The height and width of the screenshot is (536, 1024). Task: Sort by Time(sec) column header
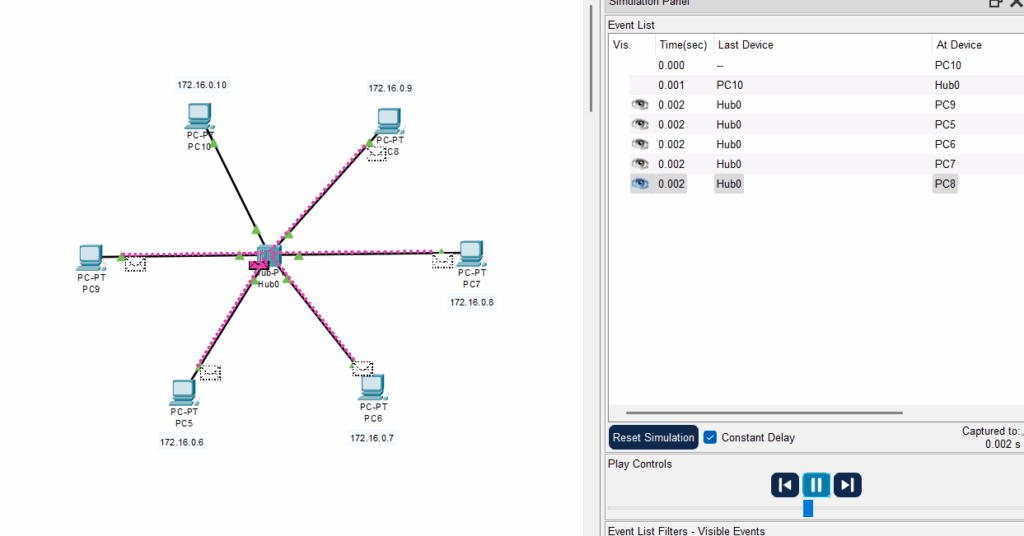tap(683, 45)
